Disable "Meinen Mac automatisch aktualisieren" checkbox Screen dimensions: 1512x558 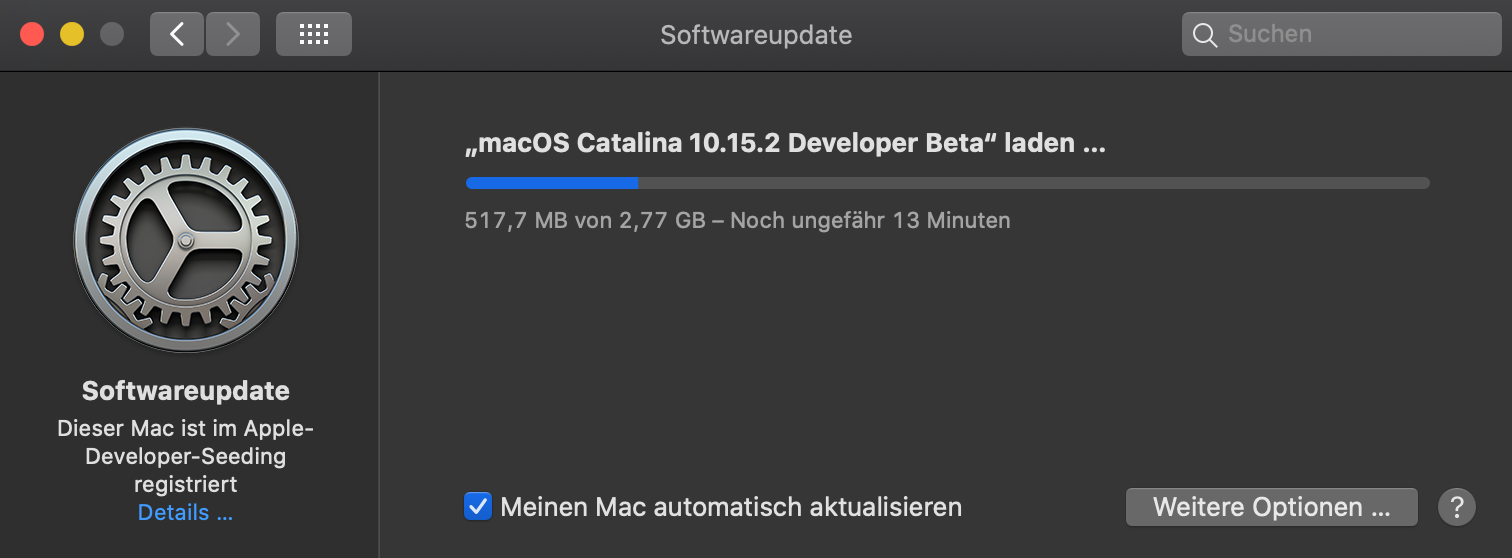(478, 506)
